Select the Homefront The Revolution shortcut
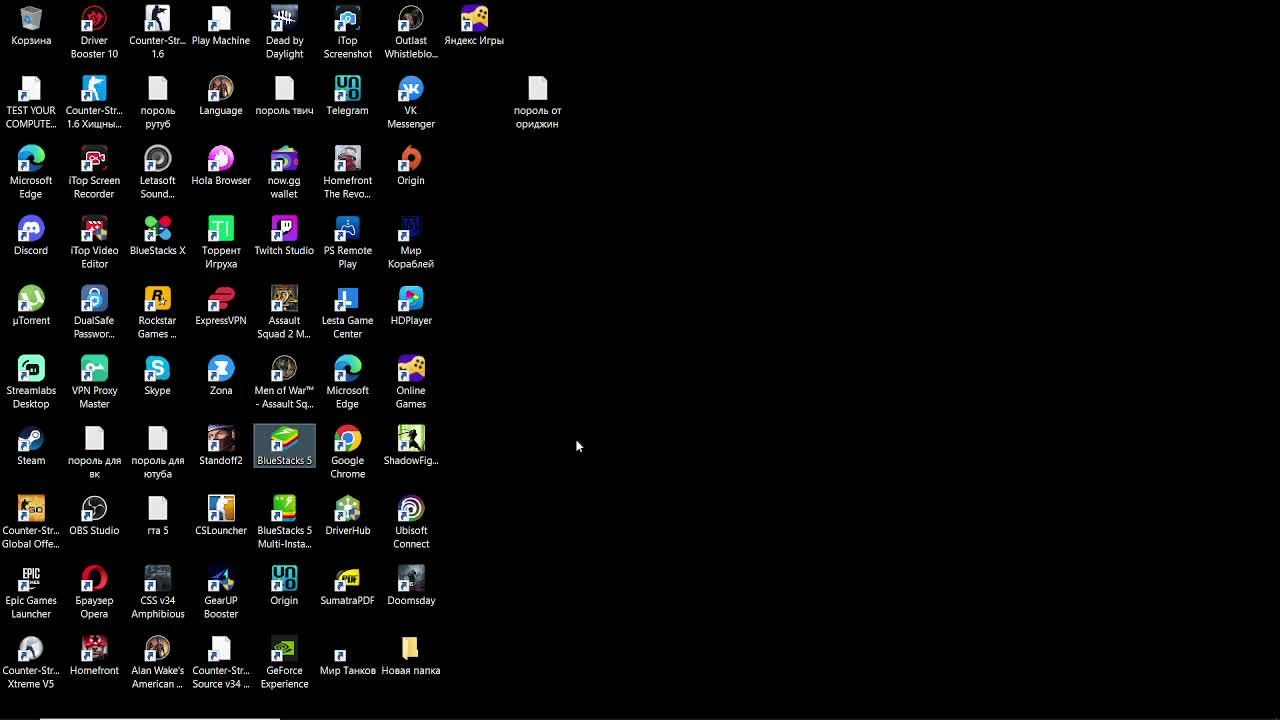Screen dimensions: 1280x720 click(347, 173)
